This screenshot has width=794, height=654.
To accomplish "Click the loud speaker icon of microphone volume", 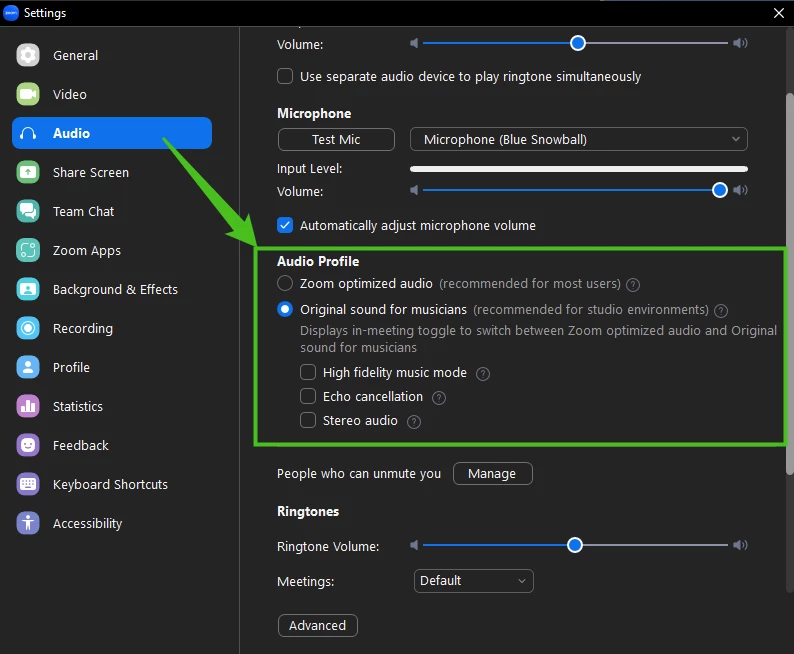I will (x=740, y=190).
